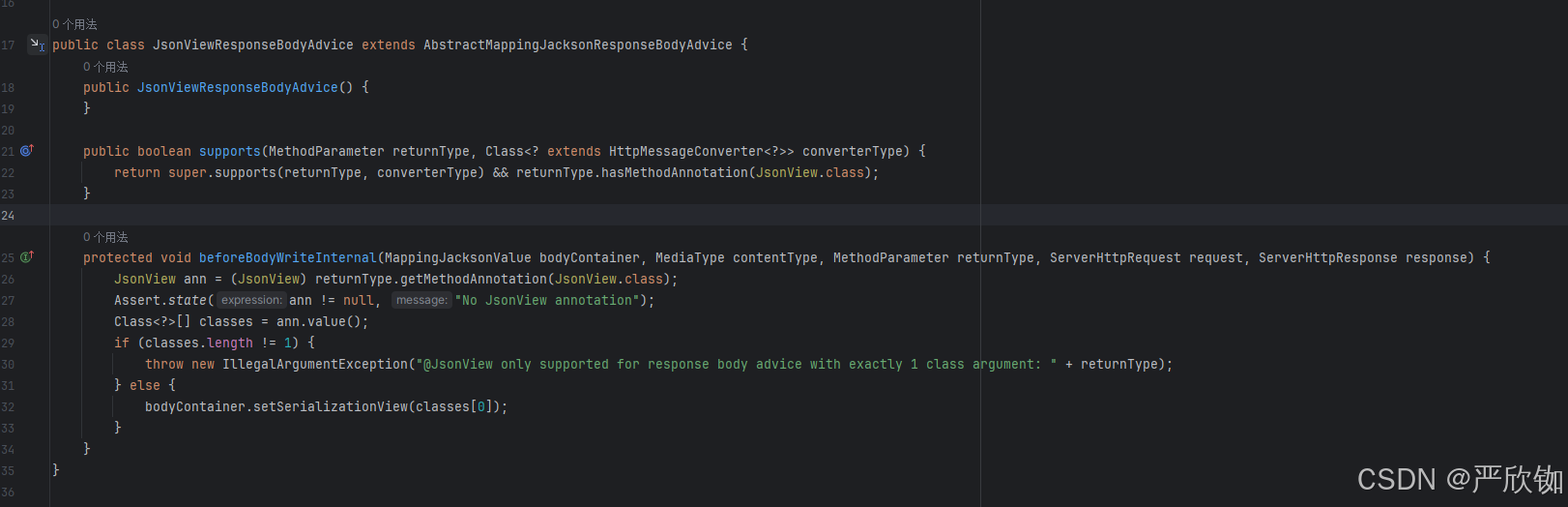1568x507 pixels.
Task: Click the MethodParameter type on line 21
Action: pos(327,151)
